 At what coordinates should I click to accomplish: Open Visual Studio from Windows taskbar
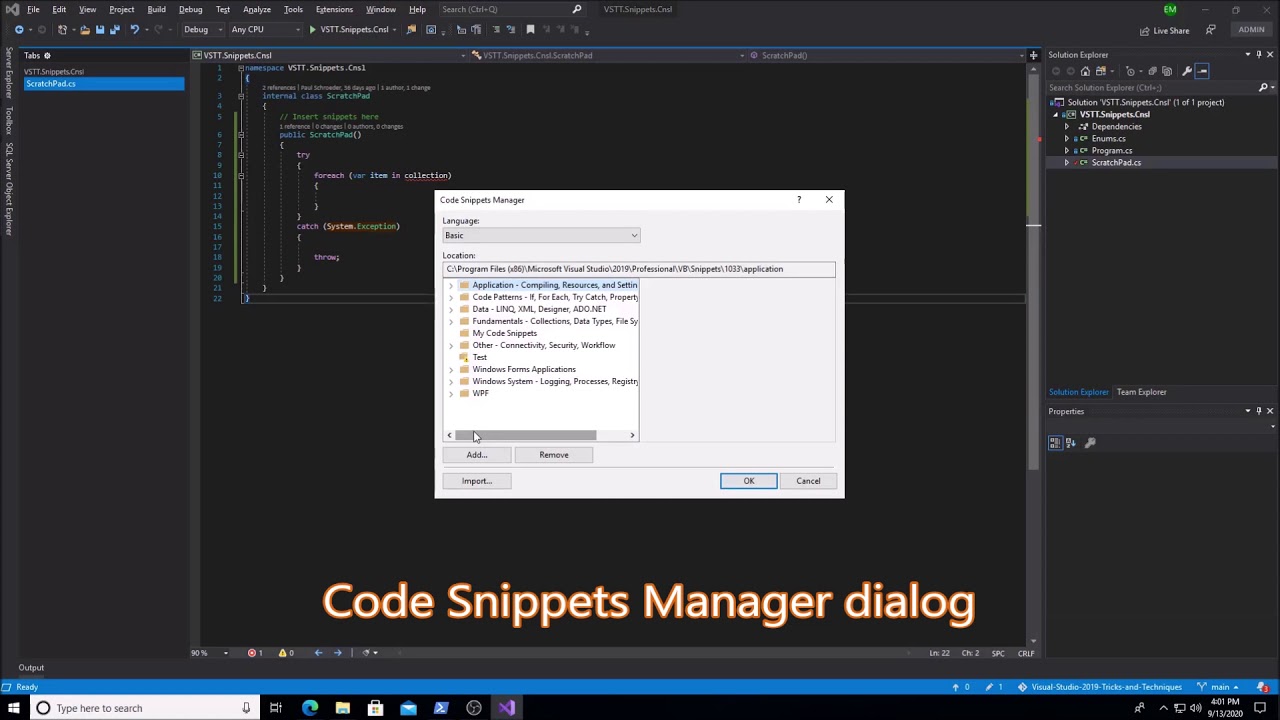pos(507,708)
